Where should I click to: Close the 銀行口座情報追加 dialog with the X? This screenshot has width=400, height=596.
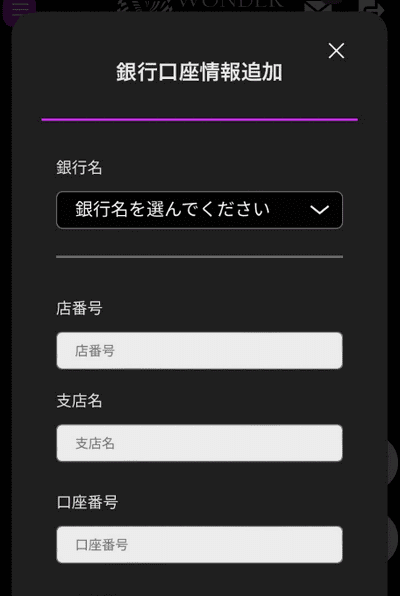click(x=336, y=51)
